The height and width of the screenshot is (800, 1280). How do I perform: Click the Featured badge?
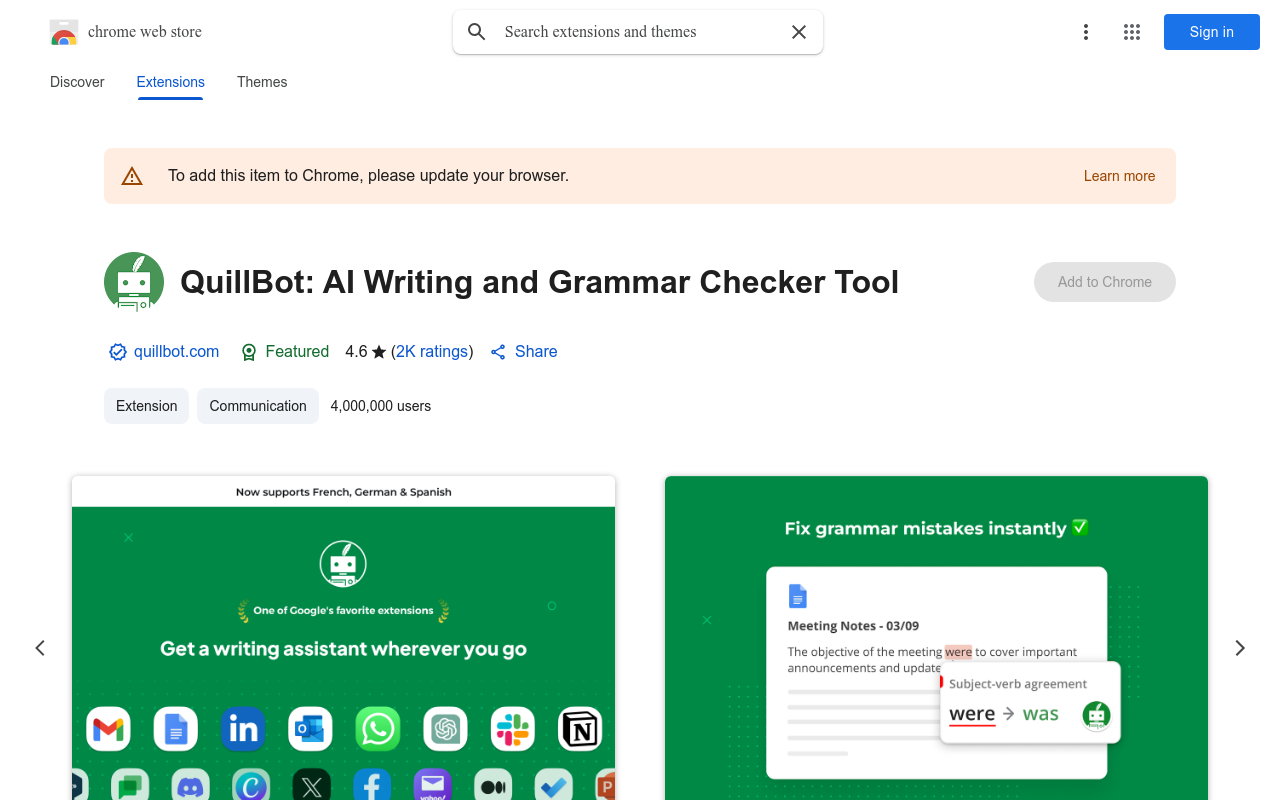(285, 352)
